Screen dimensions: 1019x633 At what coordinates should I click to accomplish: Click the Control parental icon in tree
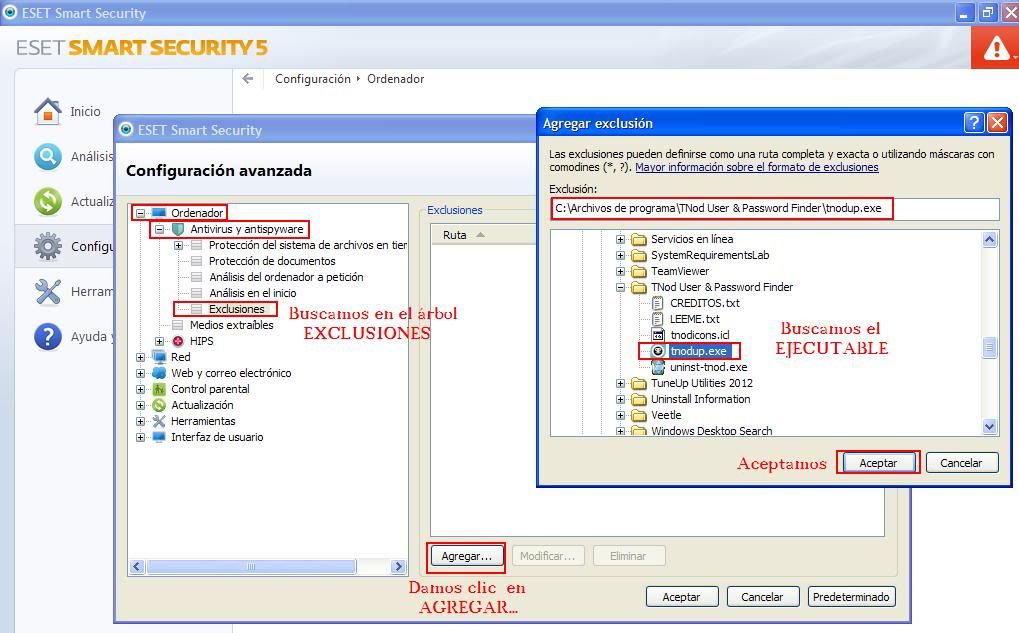tap(159, 389)
